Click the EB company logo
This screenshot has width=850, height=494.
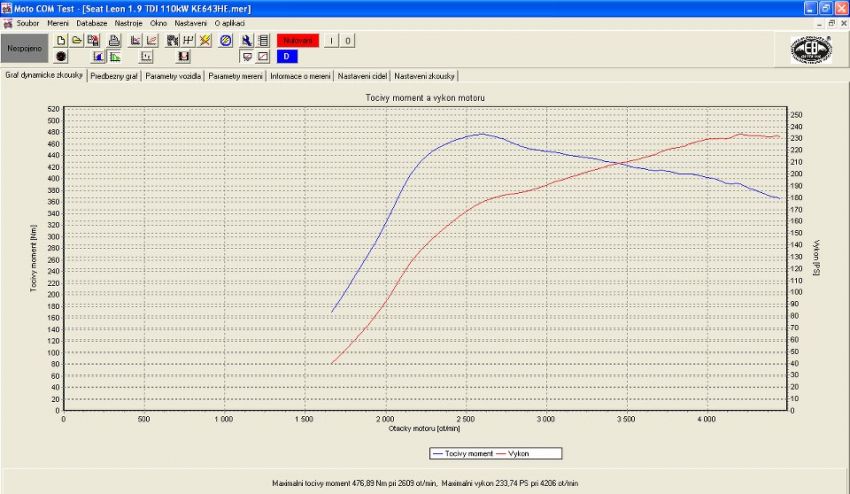811,49
